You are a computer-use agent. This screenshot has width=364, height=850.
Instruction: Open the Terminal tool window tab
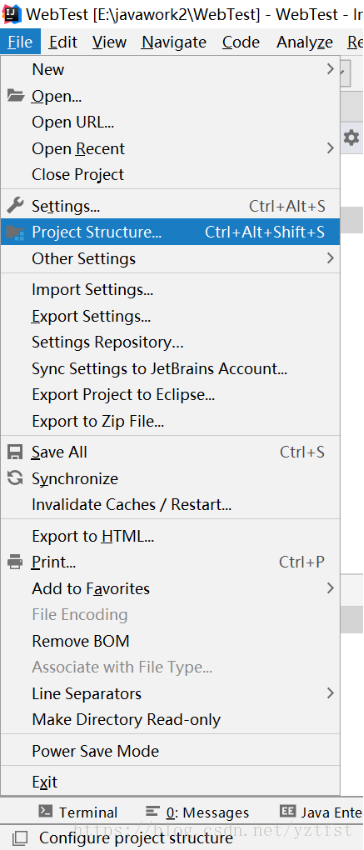point(79,812)
